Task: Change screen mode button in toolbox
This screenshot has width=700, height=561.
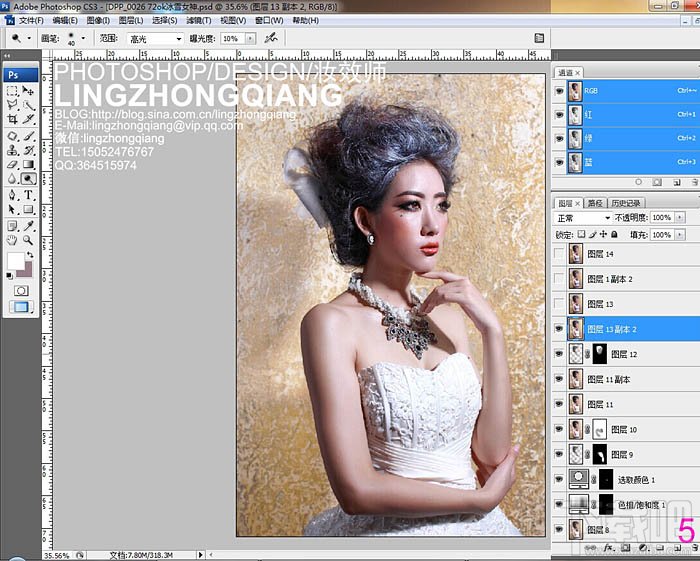Action: [21, 307]
